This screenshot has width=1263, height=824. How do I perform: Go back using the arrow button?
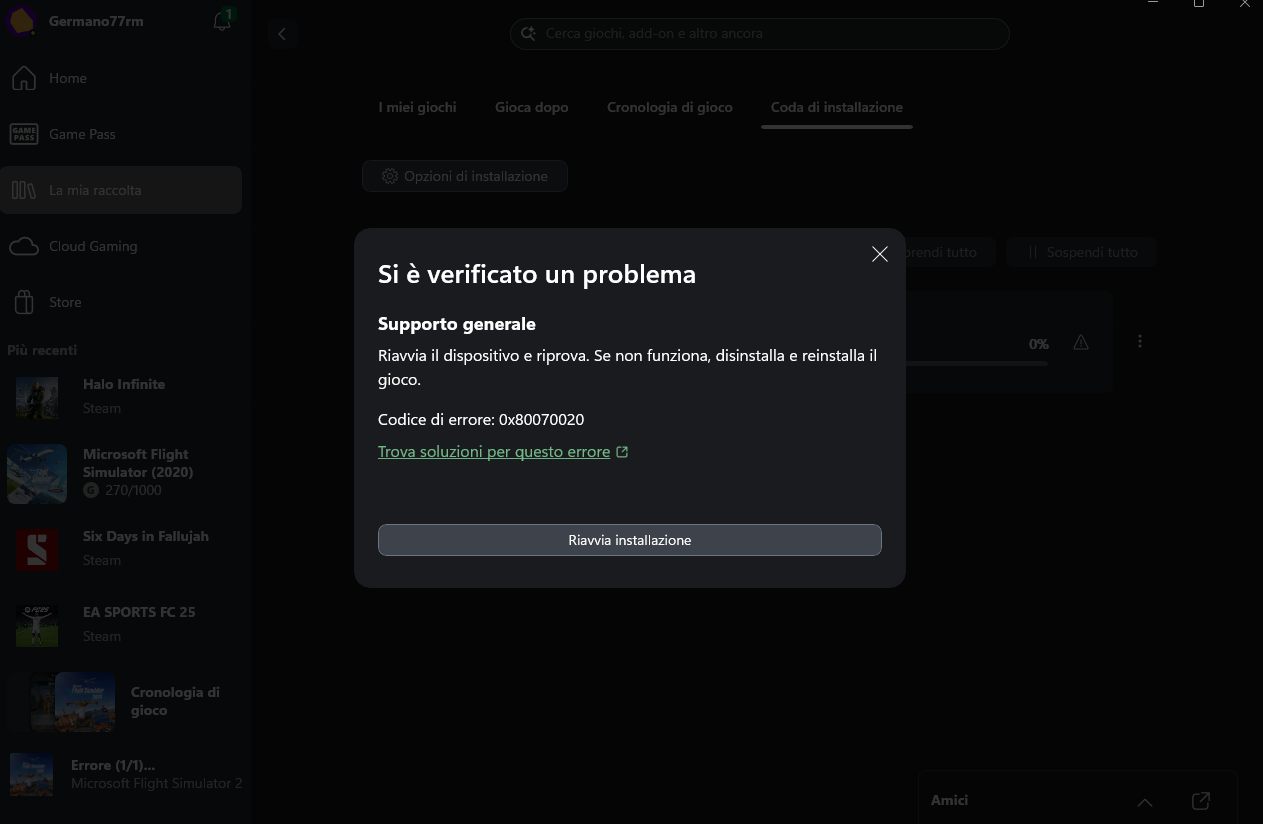tap(282, 34)
